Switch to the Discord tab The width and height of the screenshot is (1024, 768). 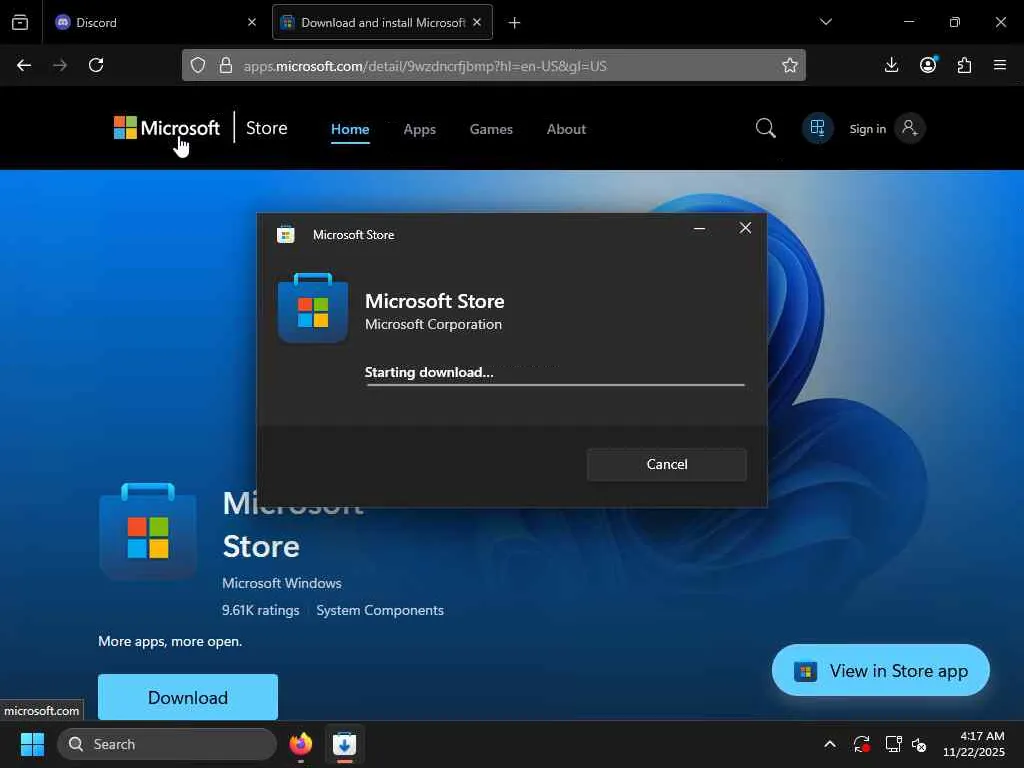point(157,22)
